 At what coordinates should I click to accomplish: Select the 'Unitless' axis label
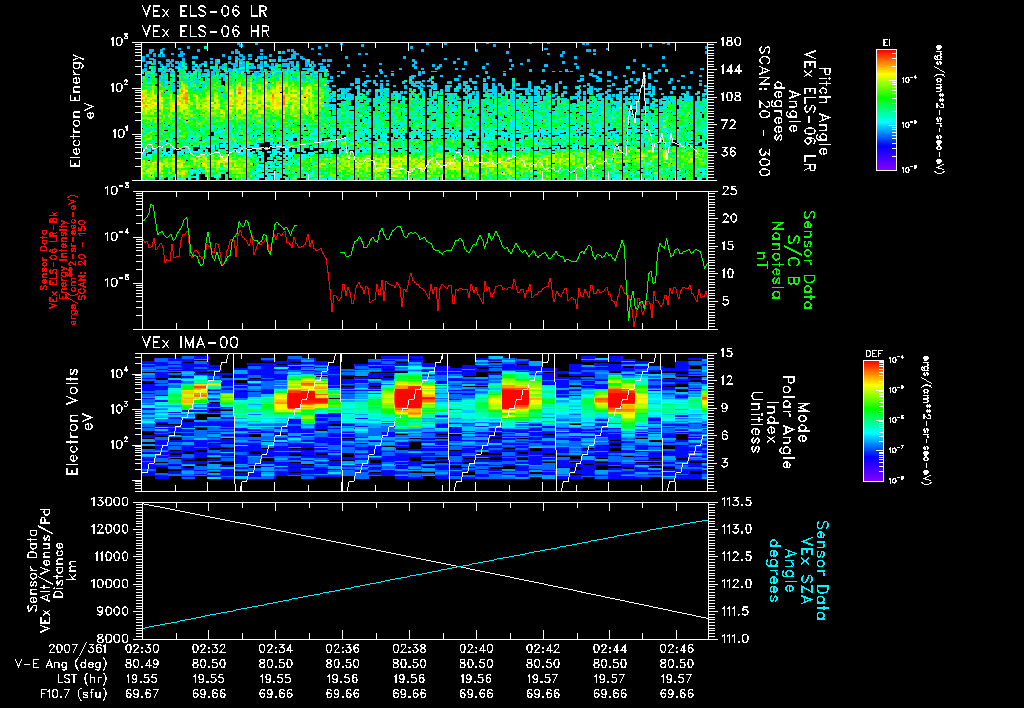point(756,421)
